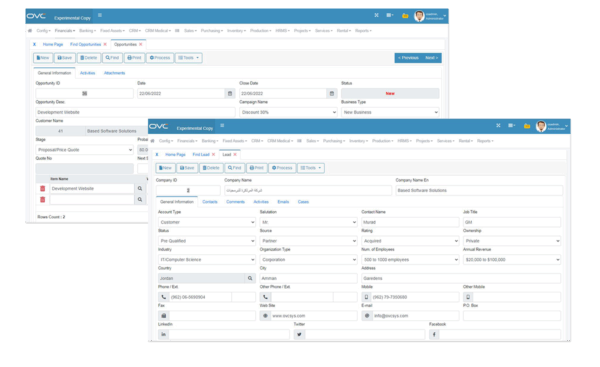Switch to the Contacts tab in Lead
Viewport: 600px width, 367px height.
210,202
